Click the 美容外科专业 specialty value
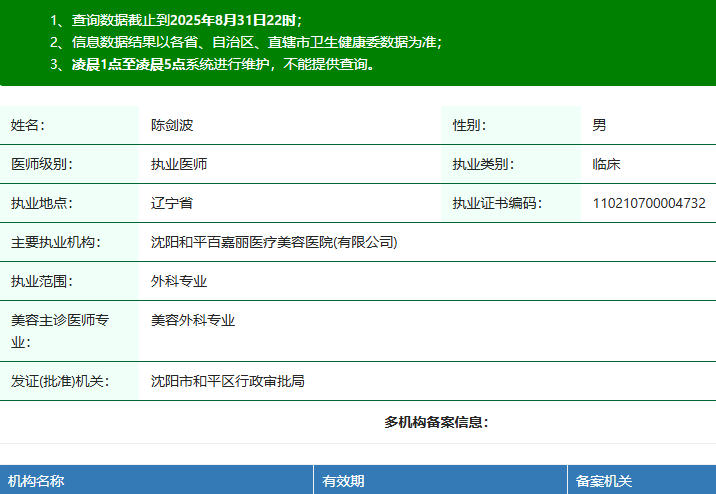The height and width of the screenshot is (494, 716). [193, 320]
